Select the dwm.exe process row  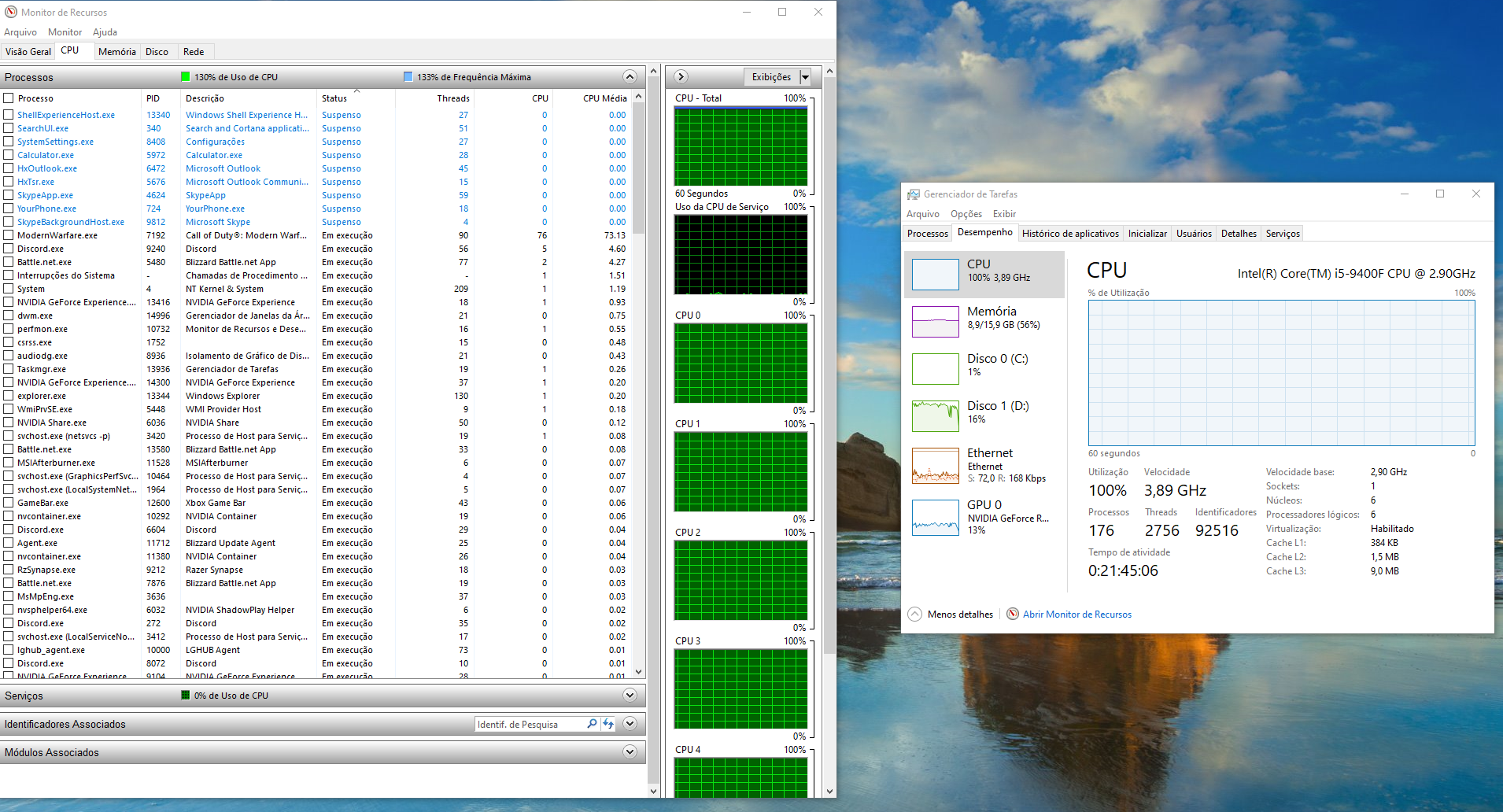(x=315, y=316)
